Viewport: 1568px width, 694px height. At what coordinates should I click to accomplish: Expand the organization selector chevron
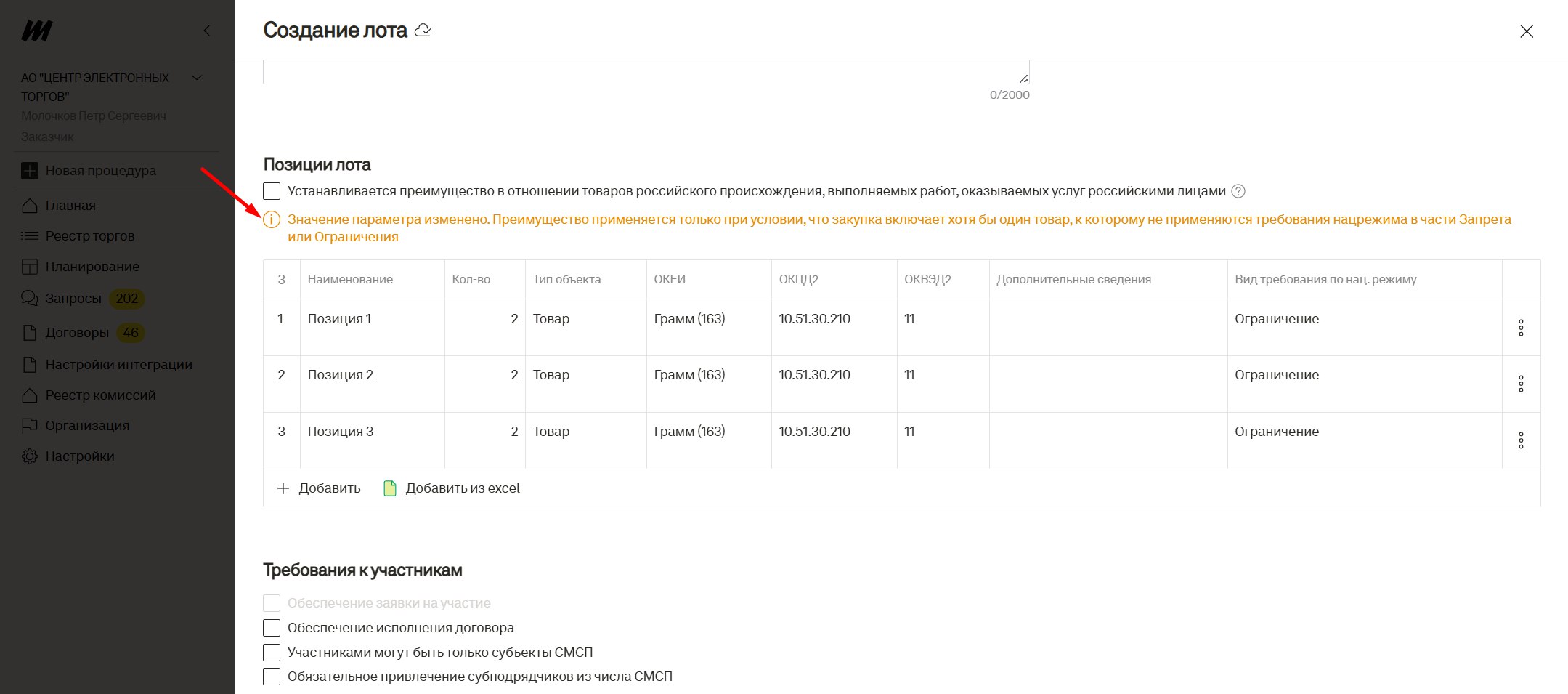(196, 78)
